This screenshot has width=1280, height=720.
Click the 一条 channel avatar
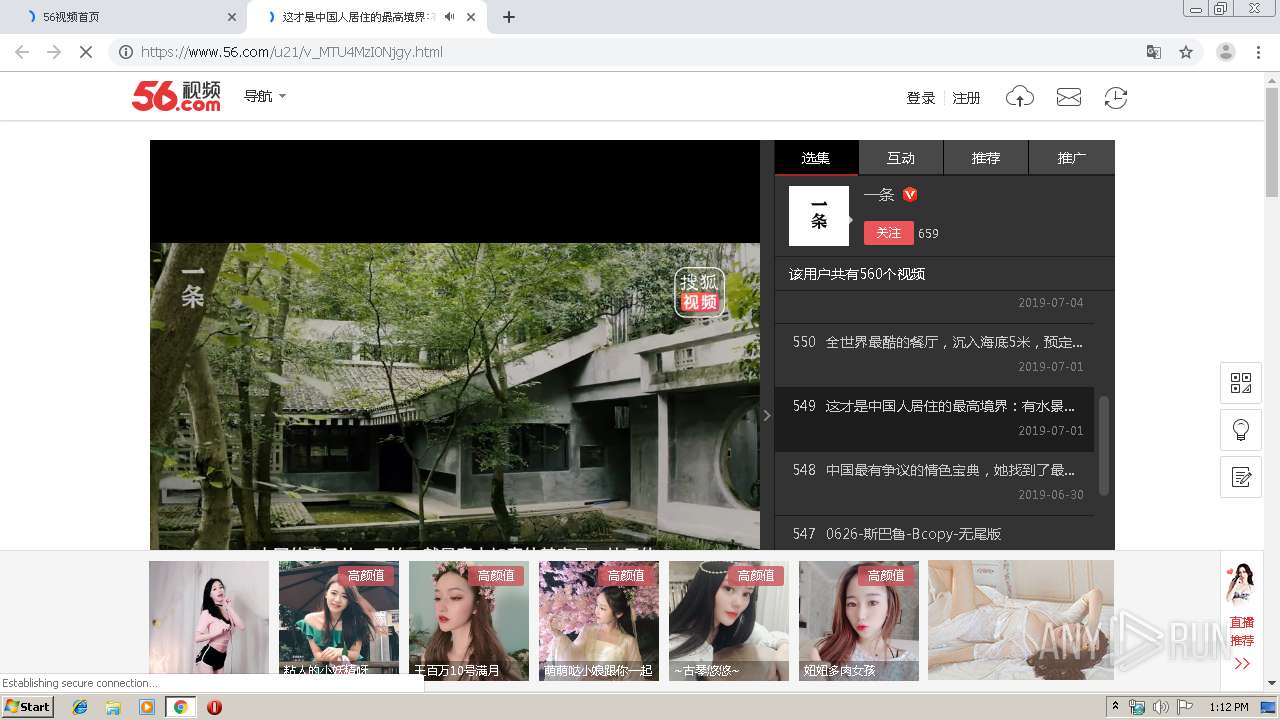tap(818, 215)
